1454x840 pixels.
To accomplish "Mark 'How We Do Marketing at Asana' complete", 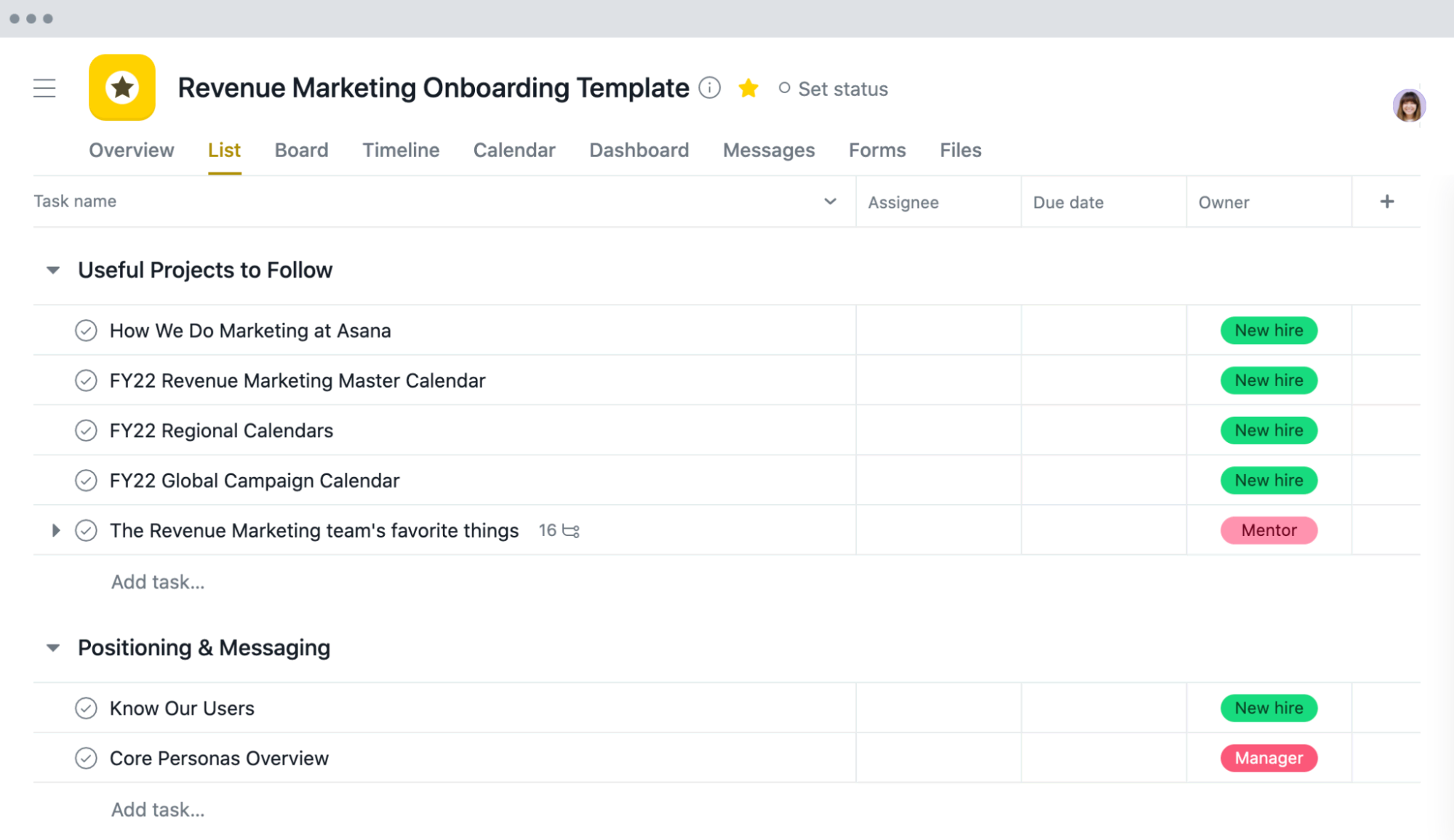I will click(86, 330).
